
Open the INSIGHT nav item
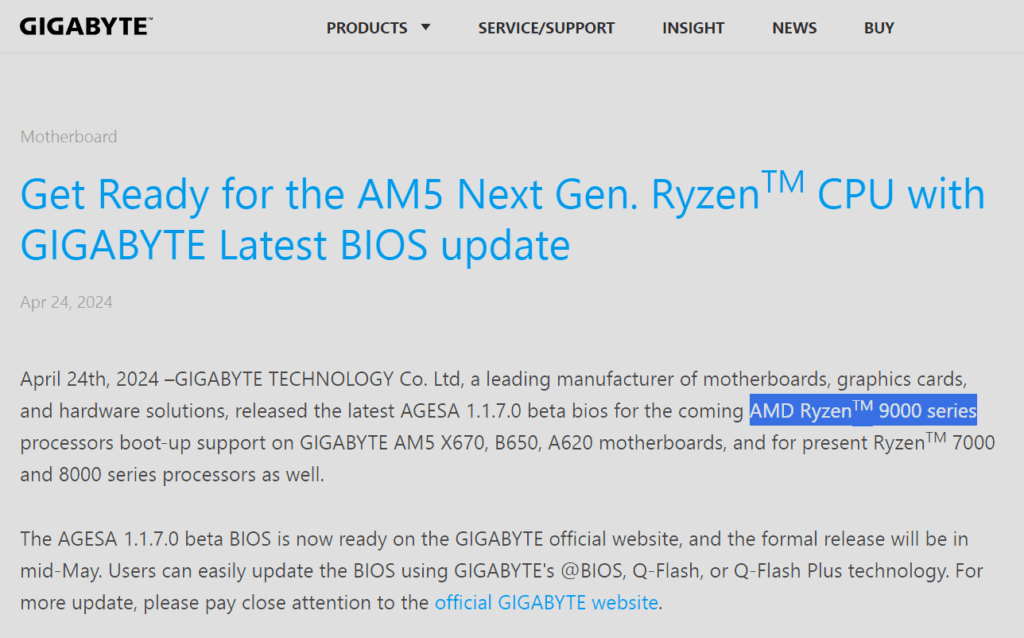(693, 28)
